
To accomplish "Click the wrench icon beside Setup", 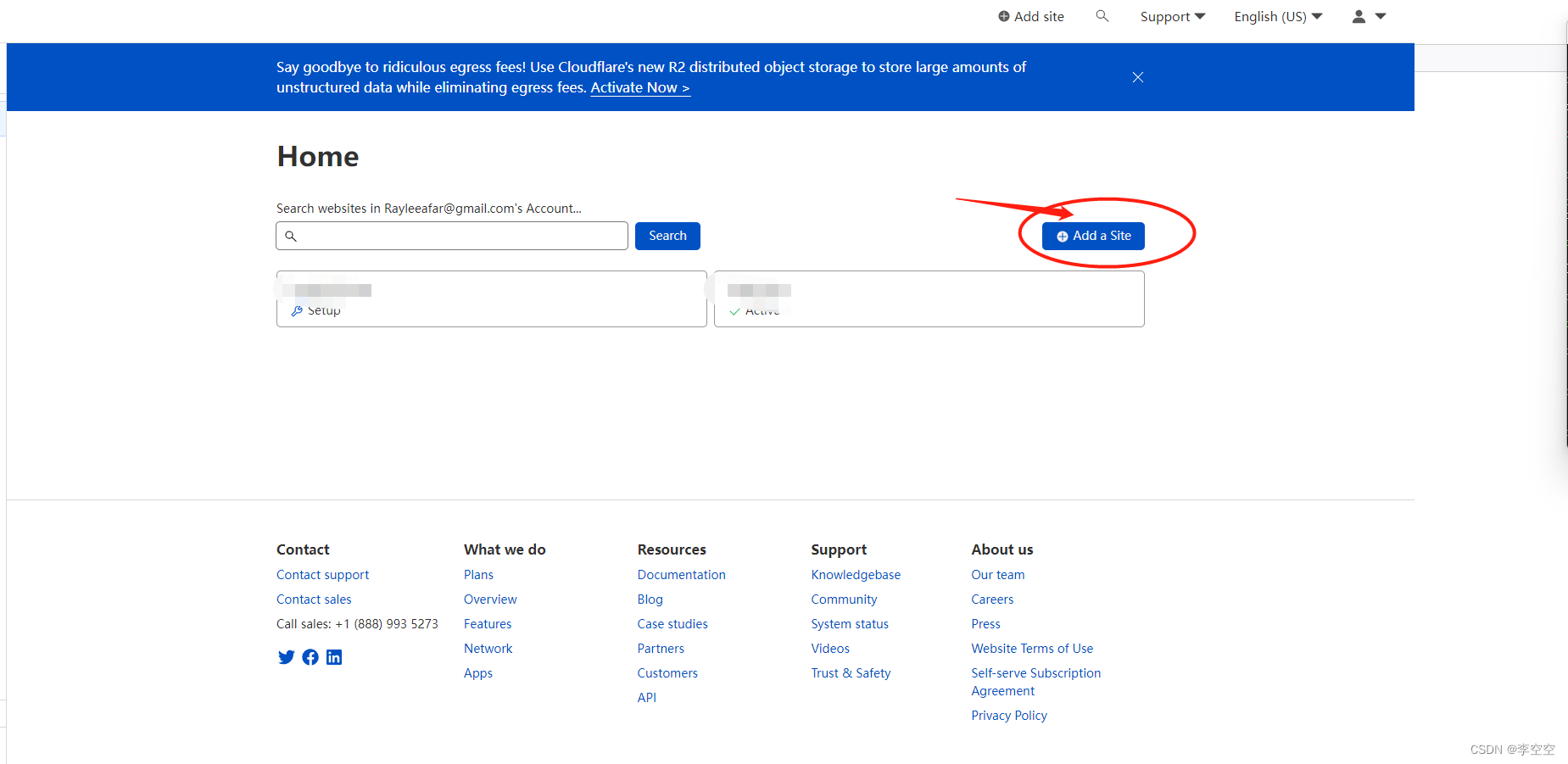I will click(297, 311).
